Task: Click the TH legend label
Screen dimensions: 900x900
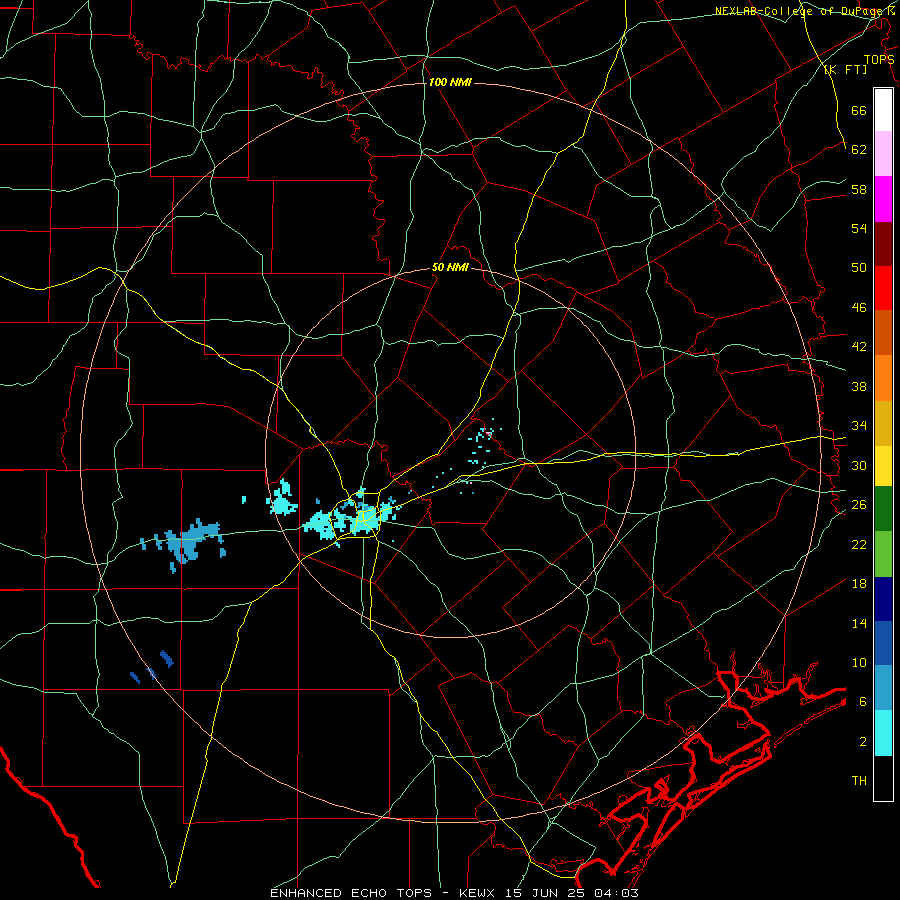Action: [x=859, y=781]
